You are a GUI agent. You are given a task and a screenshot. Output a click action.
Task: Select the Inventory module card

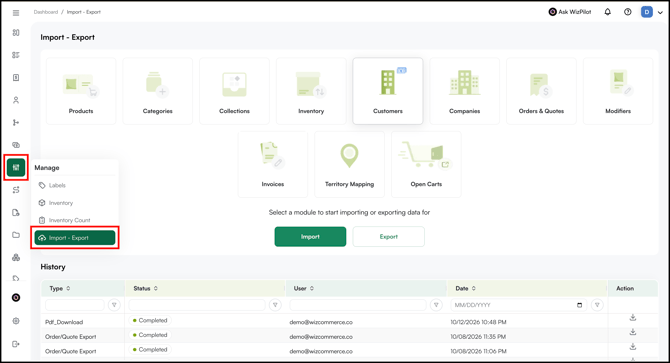[311, 91]
